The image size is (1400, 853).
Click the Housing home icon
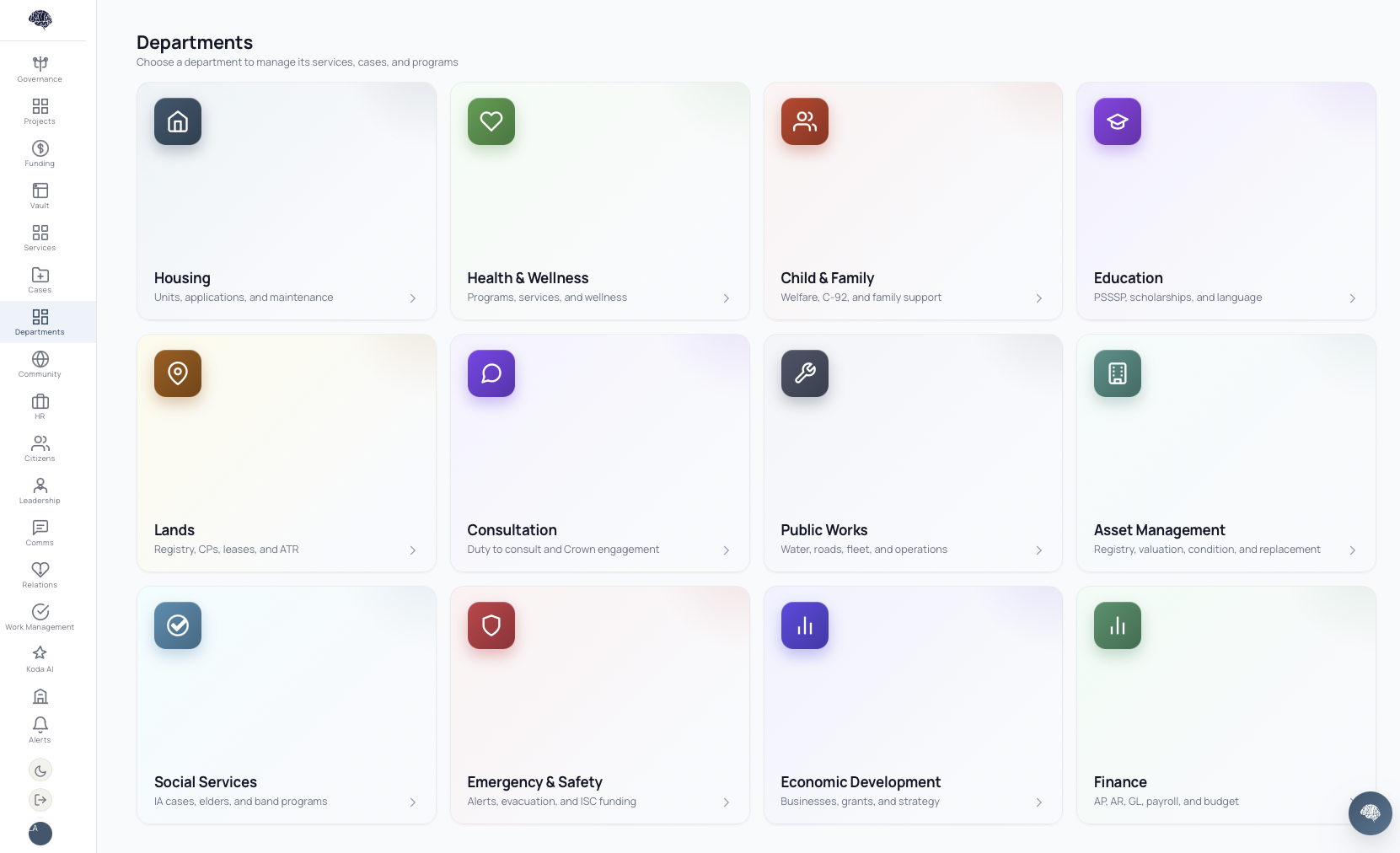pos(178,121)
